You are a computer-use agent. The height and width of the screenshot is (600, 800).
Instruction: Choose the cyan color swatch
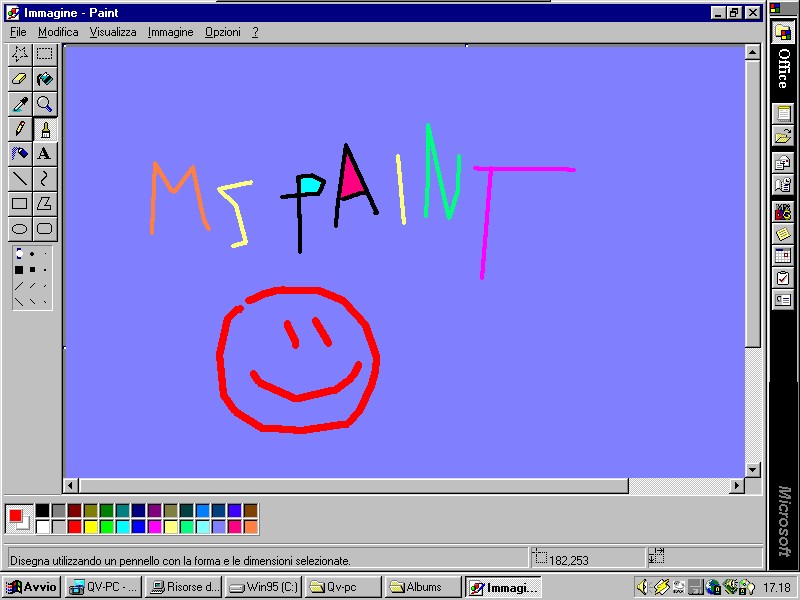[x=123, y=527]
